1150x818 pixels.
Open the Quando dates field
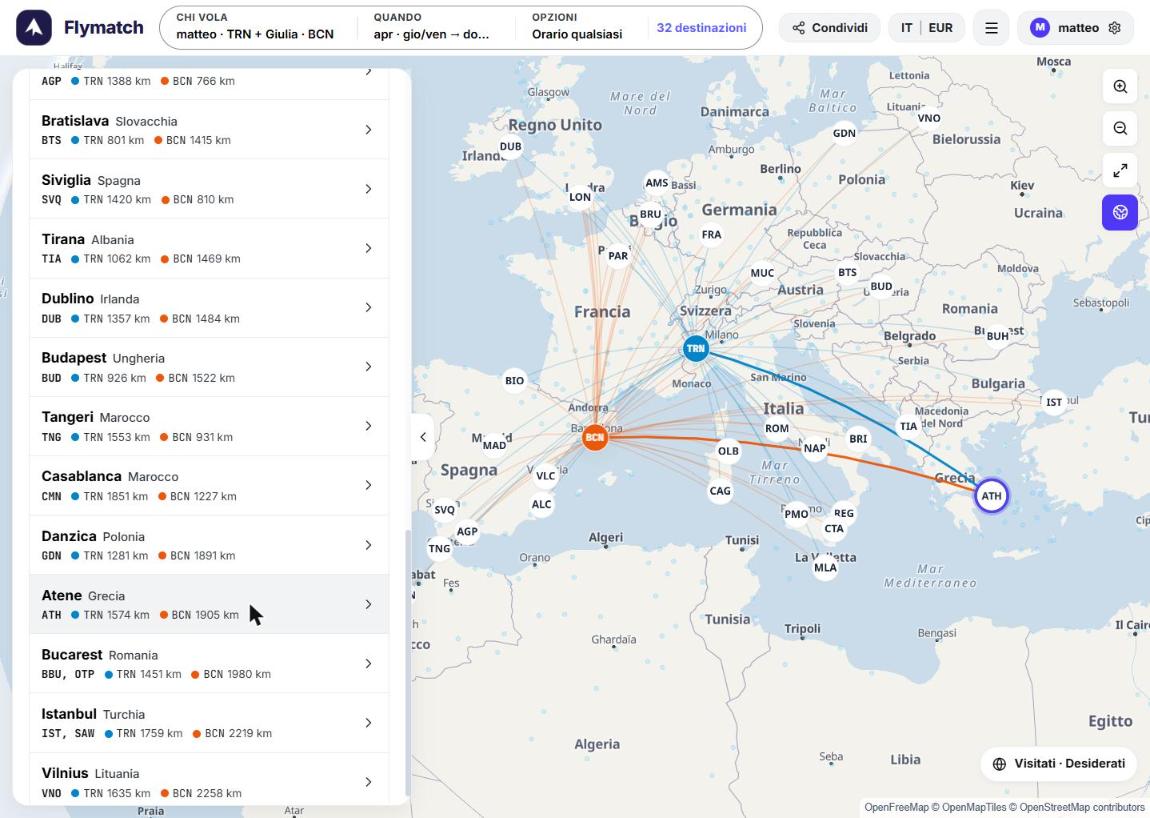point(432,27)
